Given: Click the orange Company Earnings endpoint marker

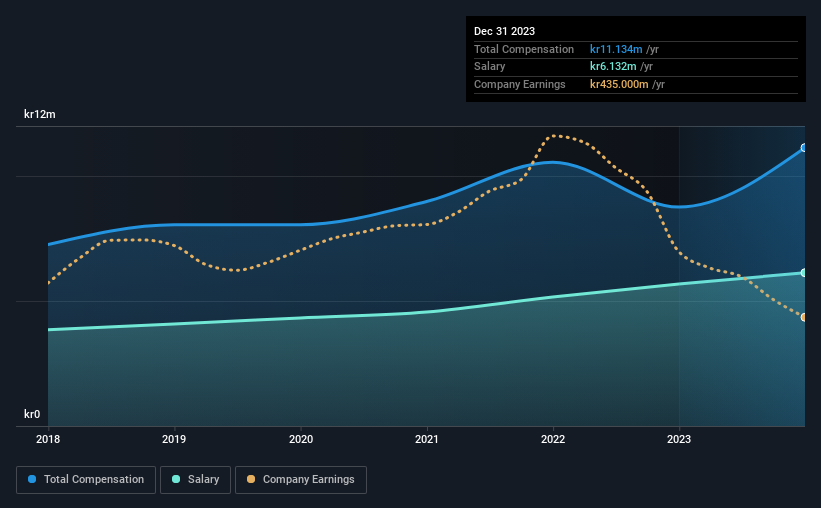Looking at the screenshot, I should pyautogui.click(x=804, y=317).
